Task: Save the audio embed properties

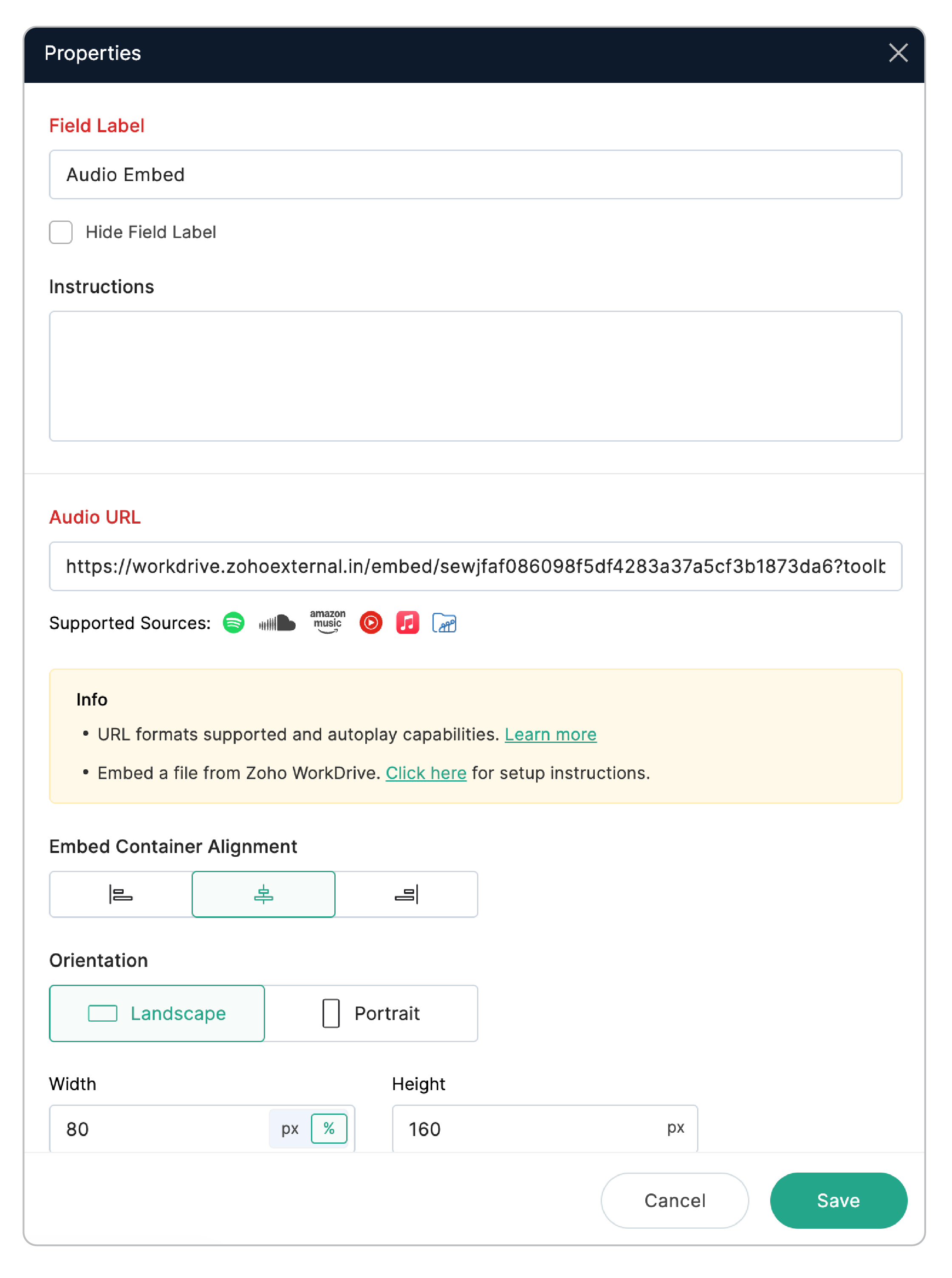Action: 838,1200
